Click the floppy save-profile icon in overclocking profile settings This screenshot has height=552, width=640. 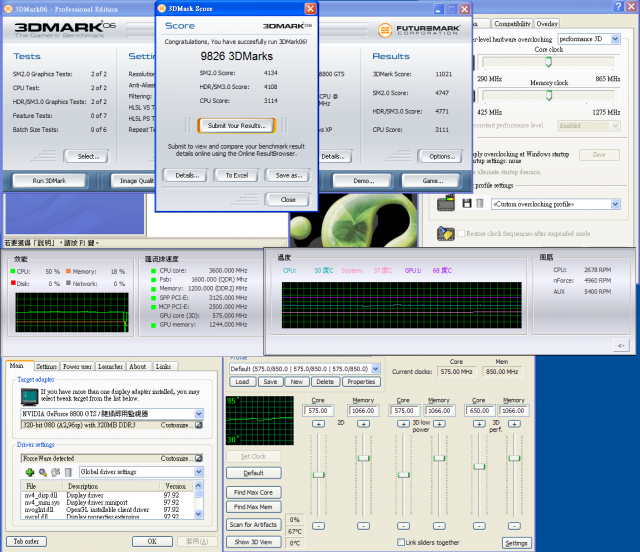pos(467,203)
